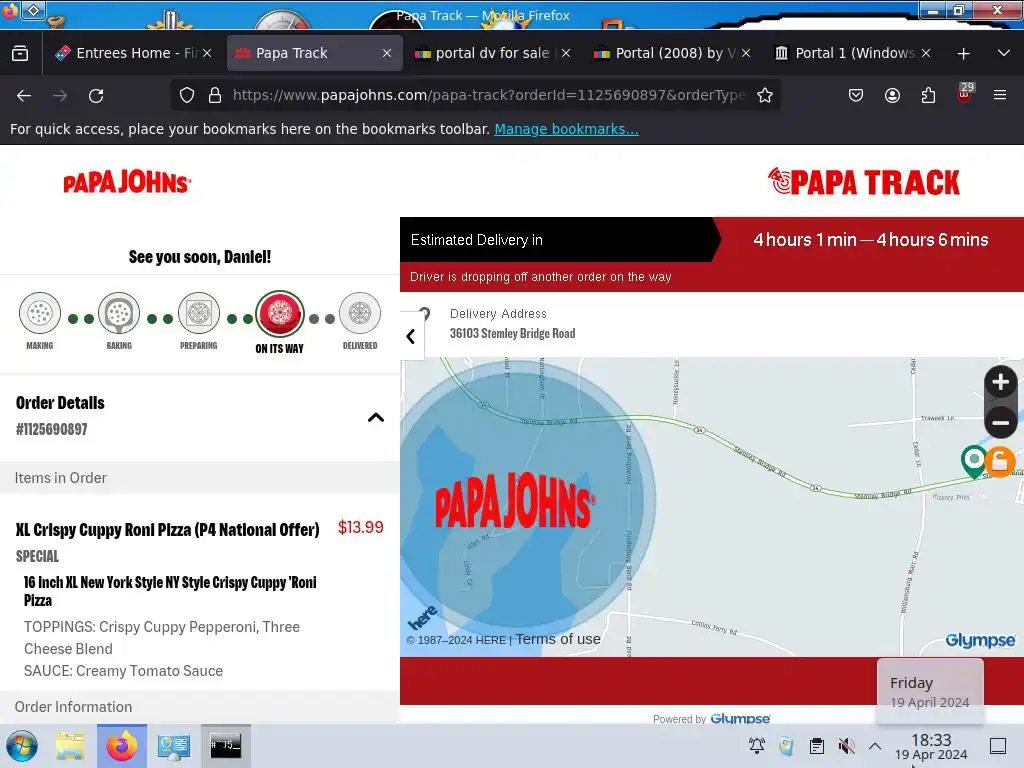The width and height of the screenshot is (1024, 768).
Task: Click the Papa Johns logo in header
Action: [127, 182]
